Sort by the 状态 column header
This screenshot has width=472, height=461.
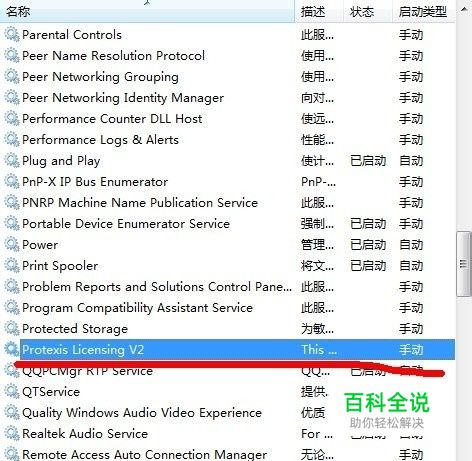pyautogui.click(x=368, y=11)
